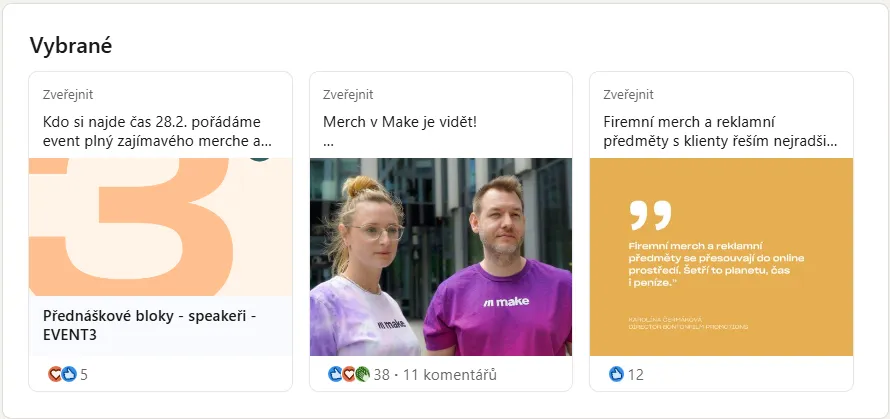The image size is (890, 419).
Task: Open the yellow quote image thumbnail
Action: (721, 257)
